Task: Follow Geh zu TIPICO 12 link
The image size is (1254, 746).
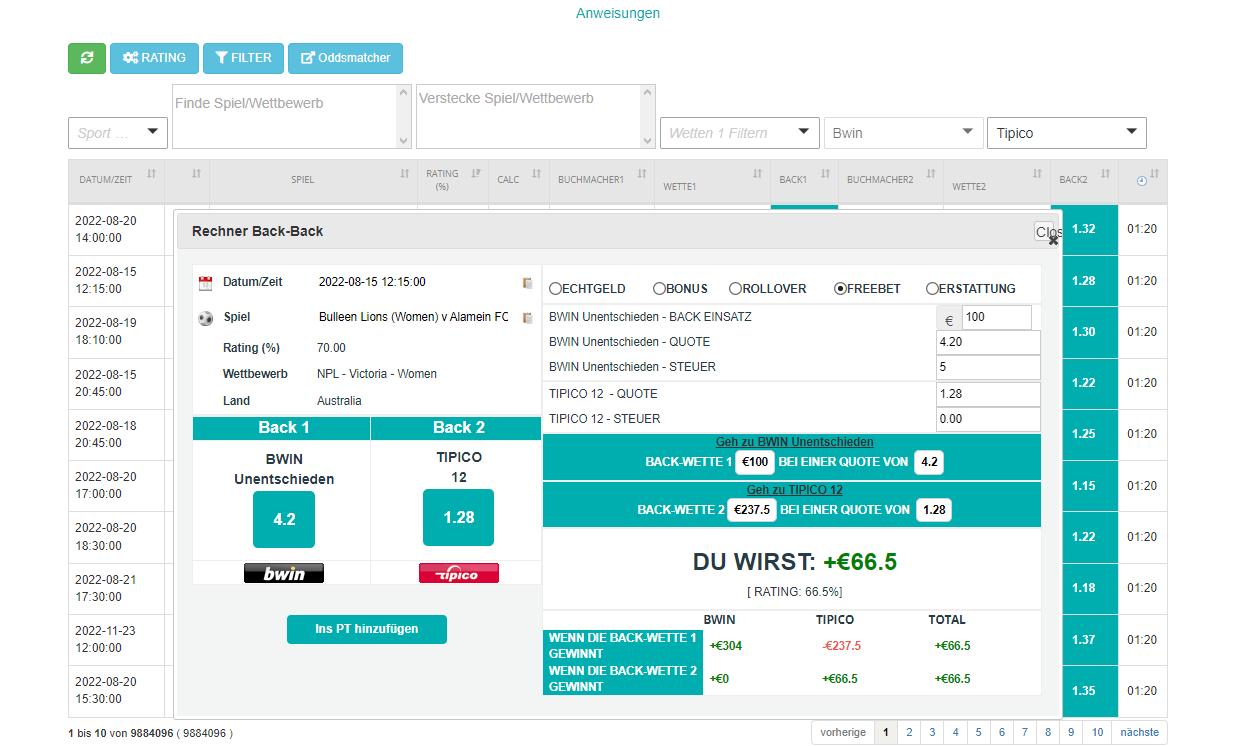Action: (x=795, y=490)
